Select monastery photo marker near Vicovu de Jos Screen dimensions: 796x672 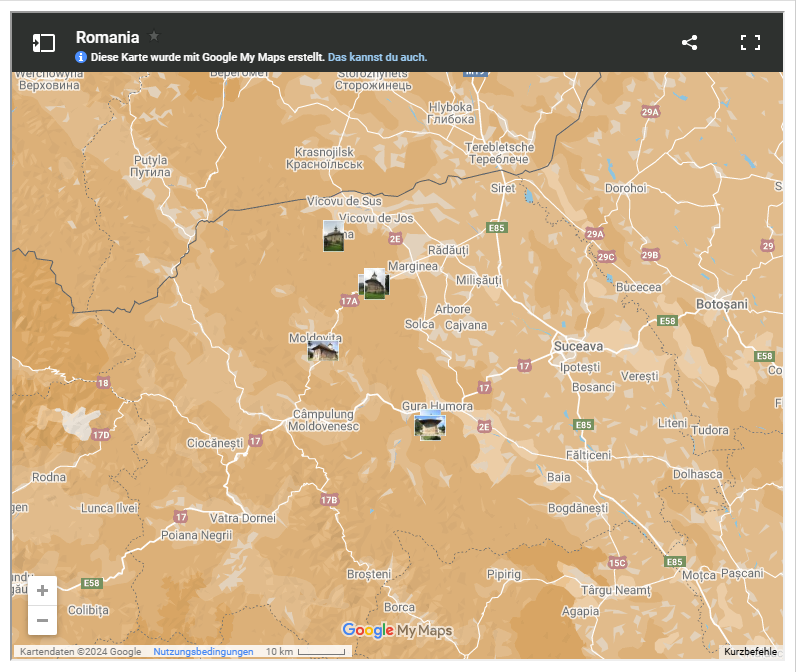(334, 236)
